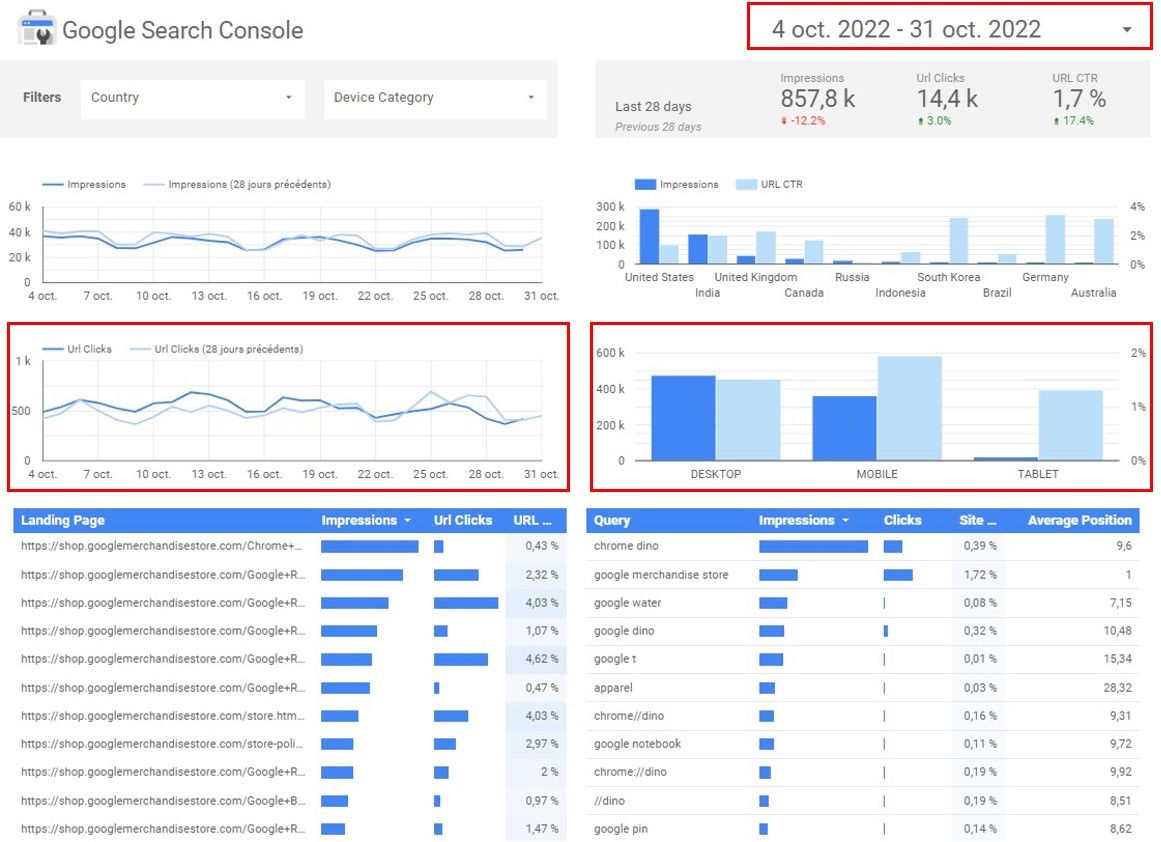This screenshot has width=1161, height=842.
Task: Sort the landing pages table by Url Clicks
Action: (463, 521)
